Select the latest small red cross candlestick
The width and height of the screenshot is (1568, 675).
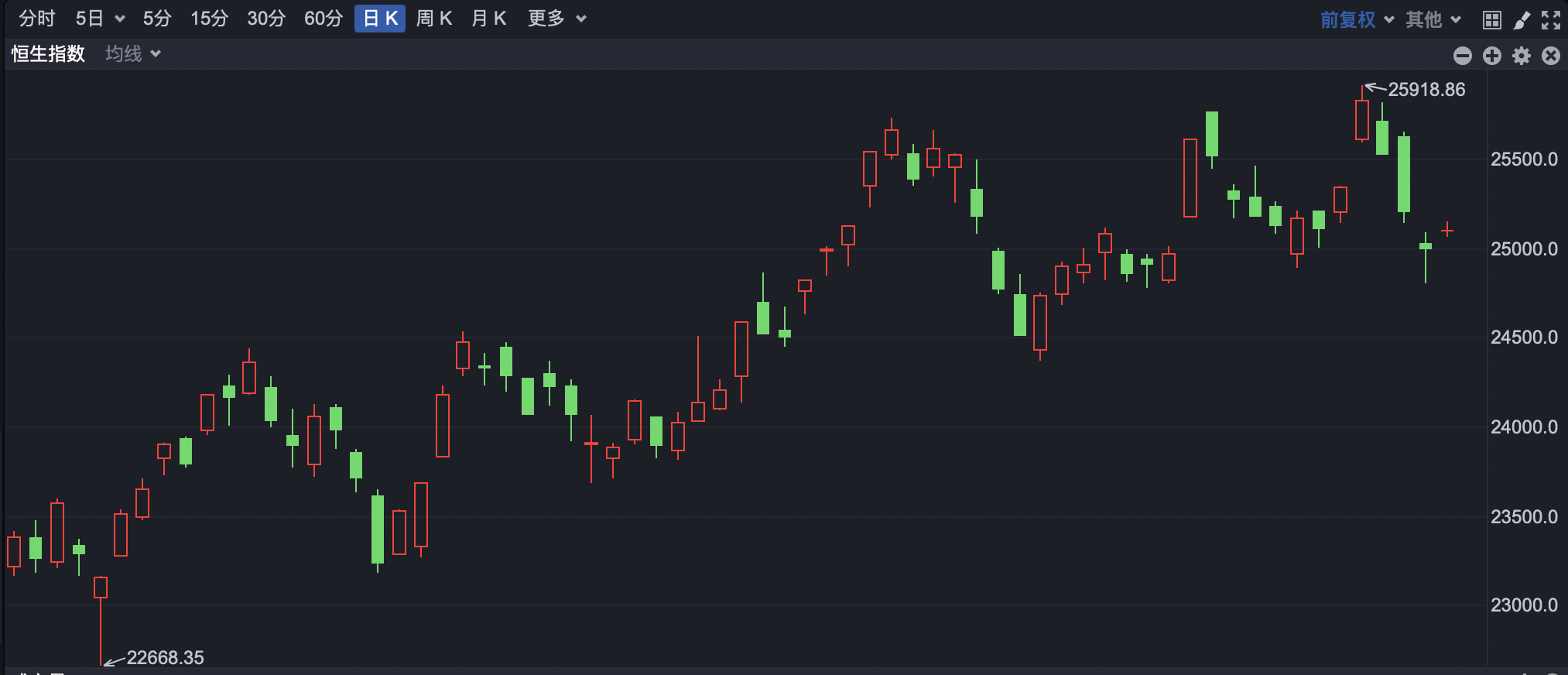[1447, 230]
